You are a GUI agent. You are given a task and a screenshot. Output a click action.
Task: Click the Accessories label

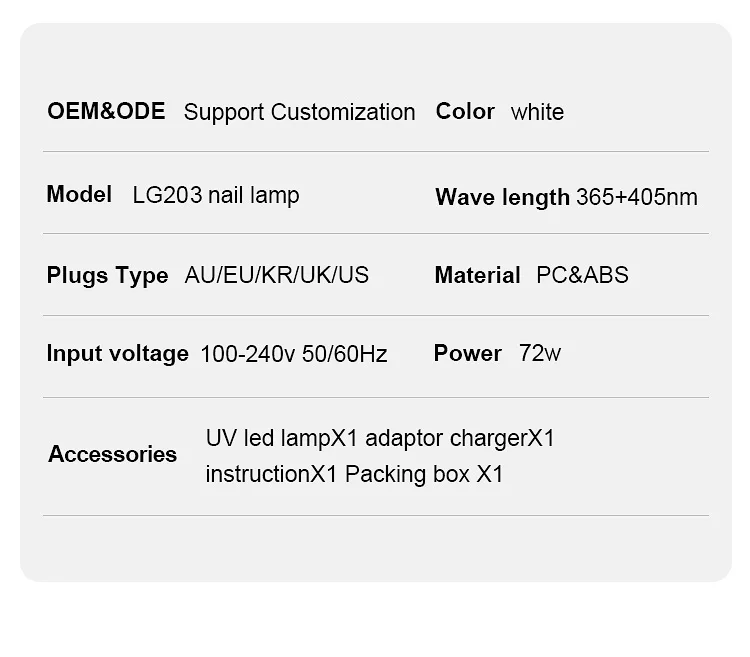coord(112,454)
